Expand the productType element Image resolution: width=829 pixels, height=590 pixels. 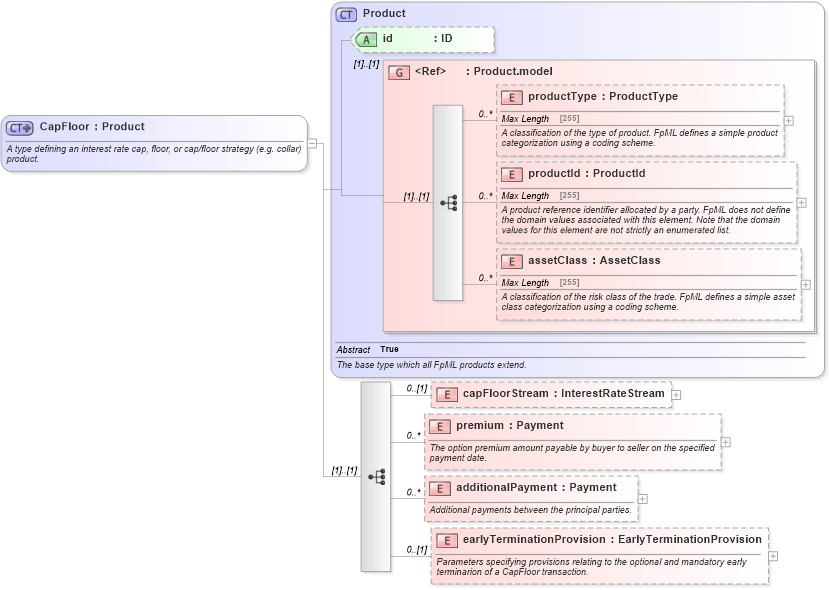pyautogui.click(x=789, y=121)
